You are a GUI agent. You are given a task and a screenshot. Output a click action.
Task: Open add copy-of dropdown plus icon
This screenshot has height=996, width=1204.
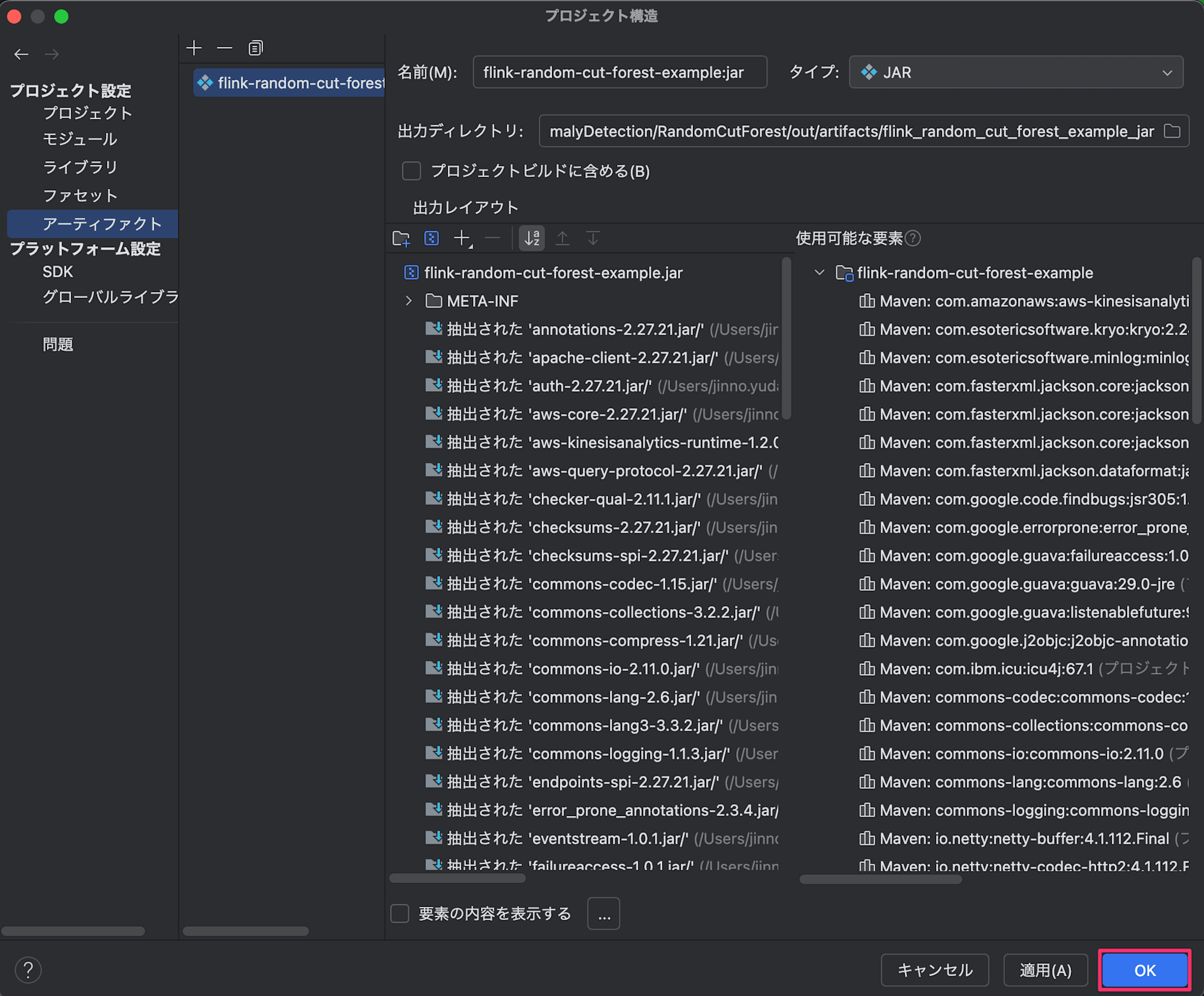click(463, 238)
